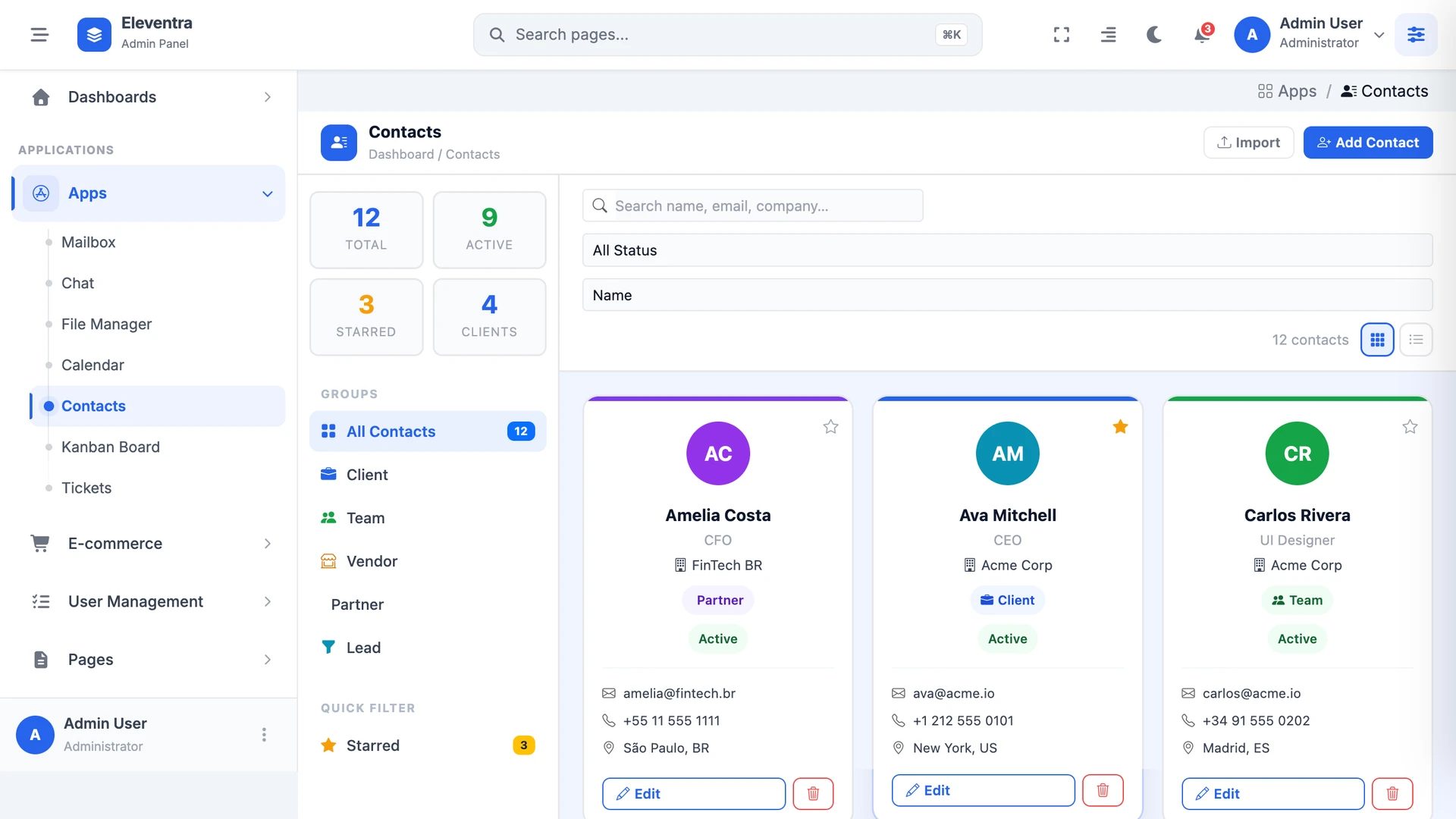Star Carlos Rivera contact
This screenshot has width=1456, height=819.
[x=1410, y=427]
